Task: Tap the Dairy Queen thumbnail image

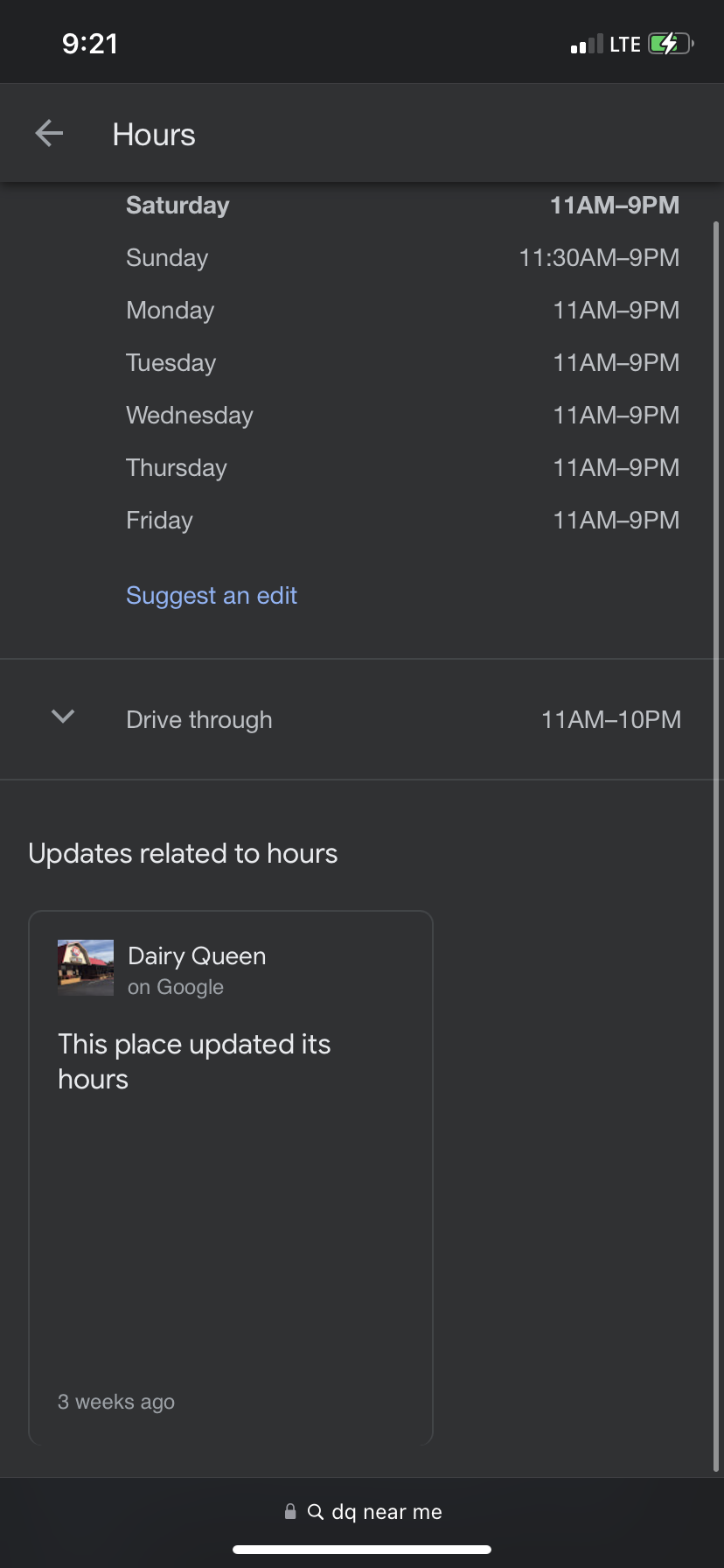Action: pos(86,968)
